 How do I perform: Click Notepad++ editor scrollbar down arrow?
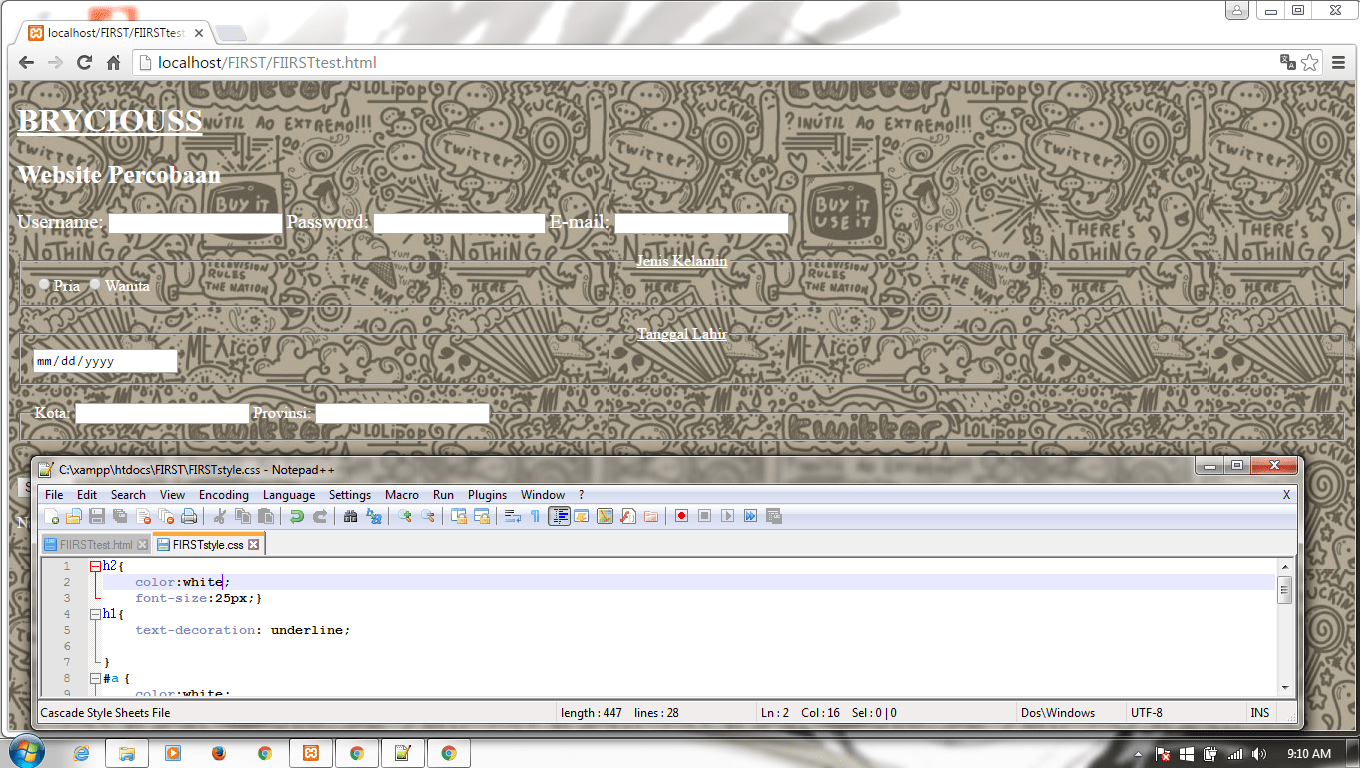coord(1285,687)
